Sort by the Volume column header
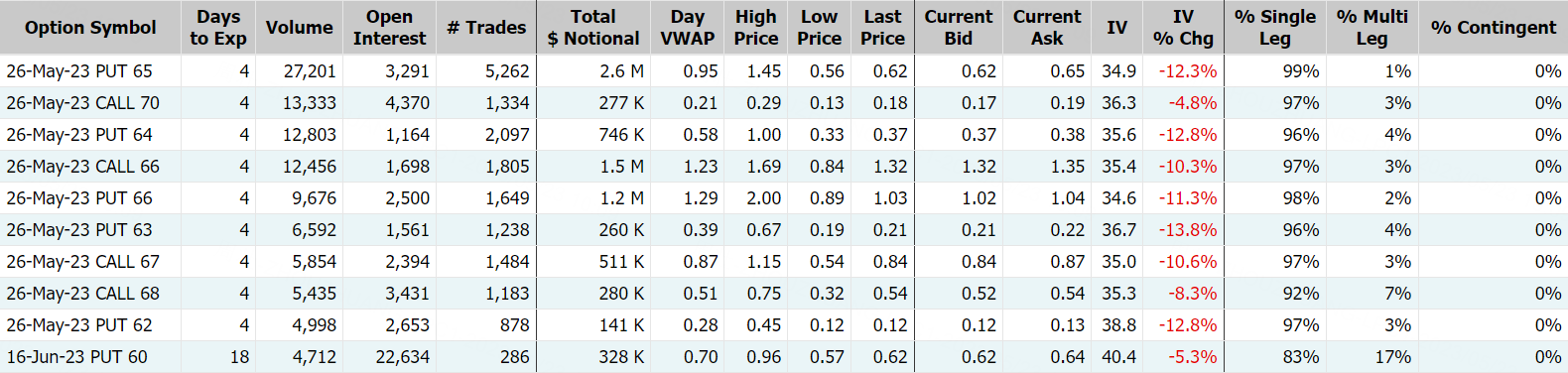Screen dimensions: 1568x373 pyautogui.click(x=299, y=28)
